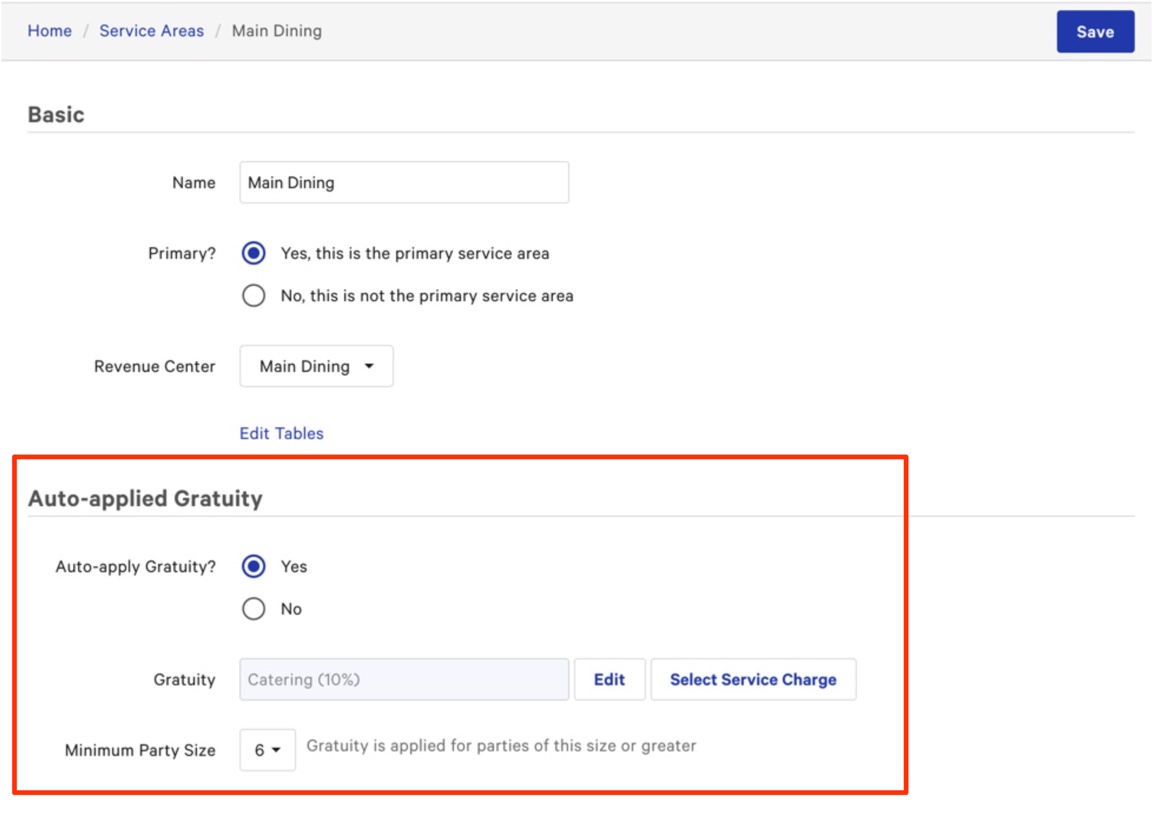The width and height of the screenshot is (1173, 813).
Task: Open the Service Areas breadcrumb link
Action: (151, 31)
